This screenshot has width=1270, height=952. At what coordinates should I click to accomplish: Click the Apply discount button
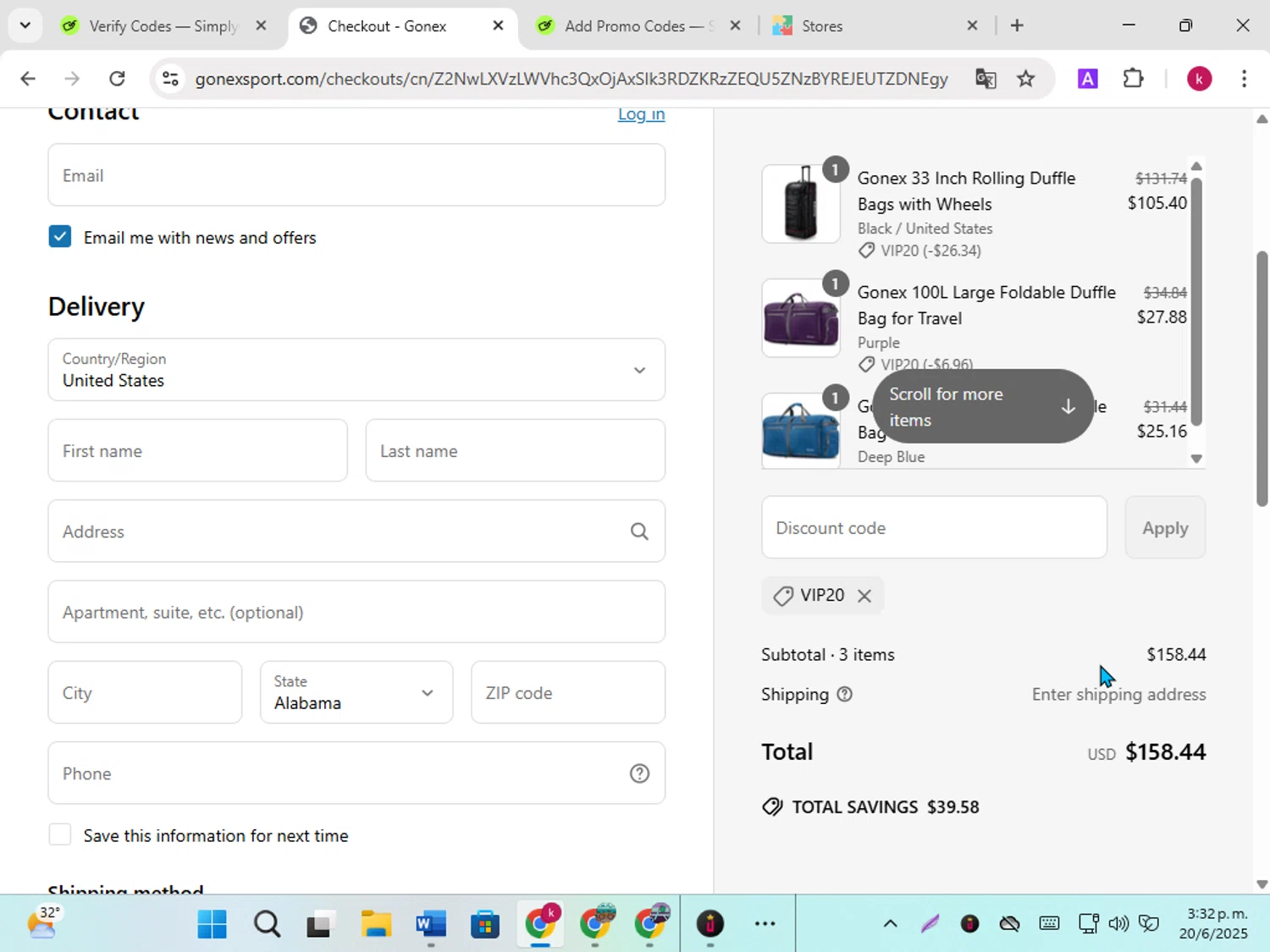[1165, 528]
